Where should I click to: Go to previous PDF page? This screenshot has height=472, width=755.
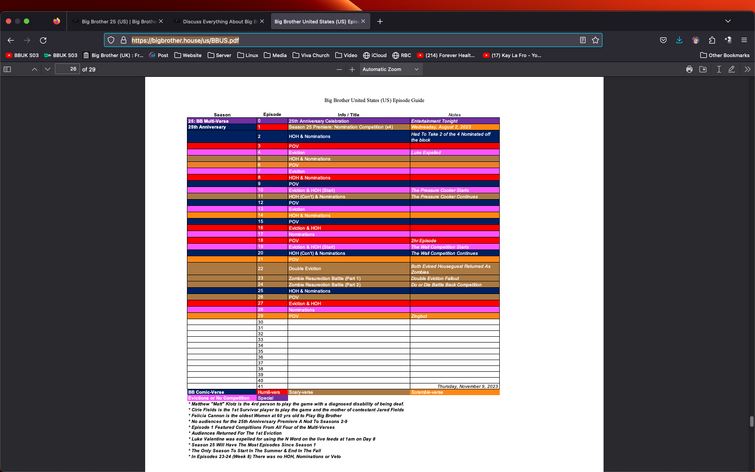coord(34,69)
